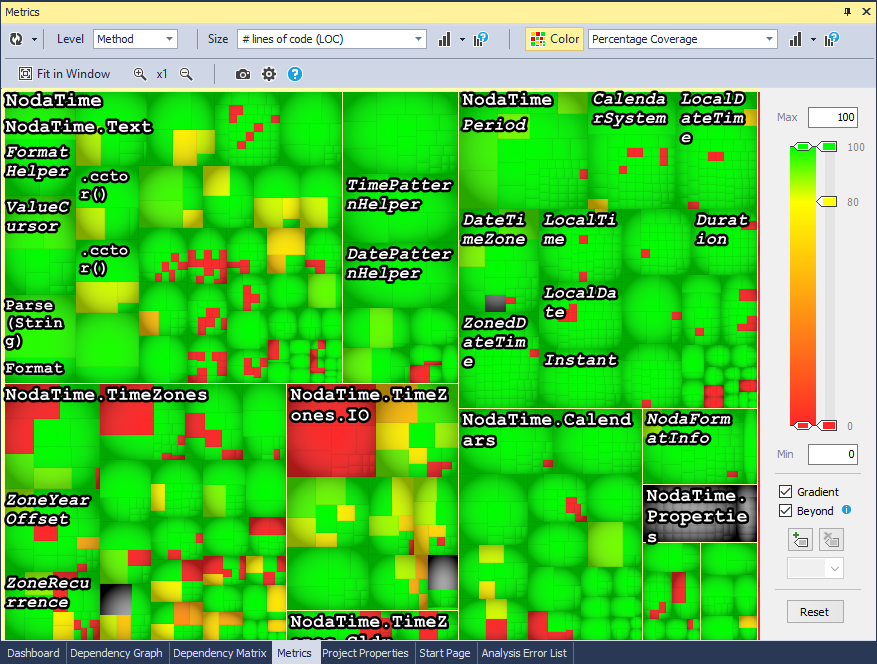This screenshot has height=664, width=877.
Task: Click the TimePatternHelper treemap label
Action: [399, 194]
